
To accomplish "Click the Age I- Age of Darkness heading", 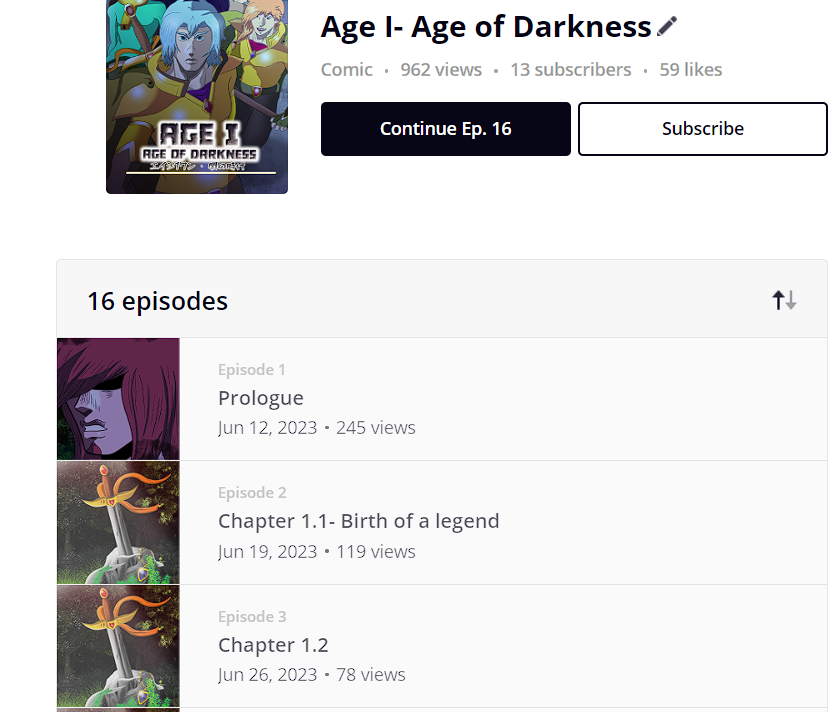I will (486, 27).
